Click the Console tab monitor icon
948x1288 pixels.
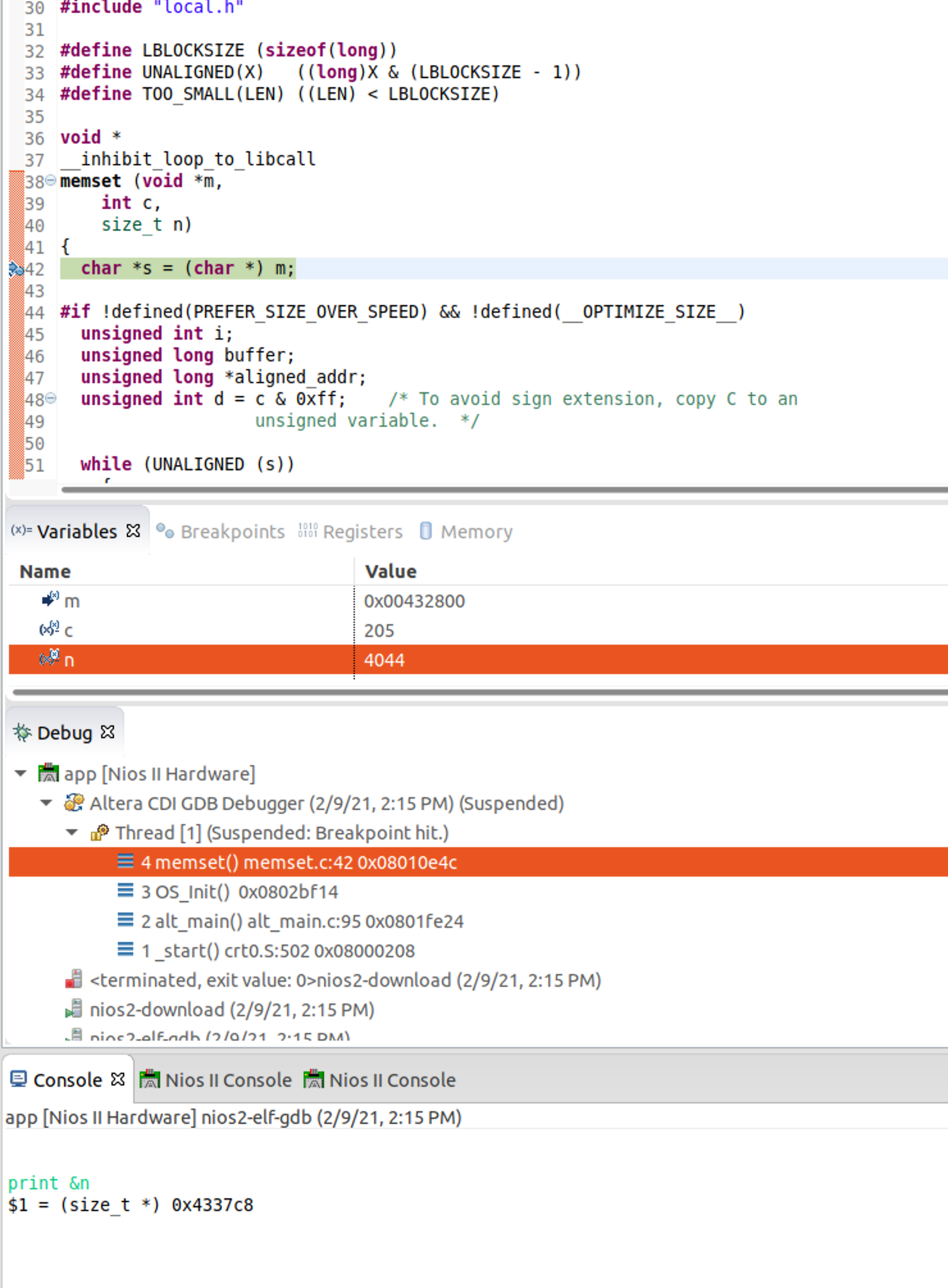19,1079
